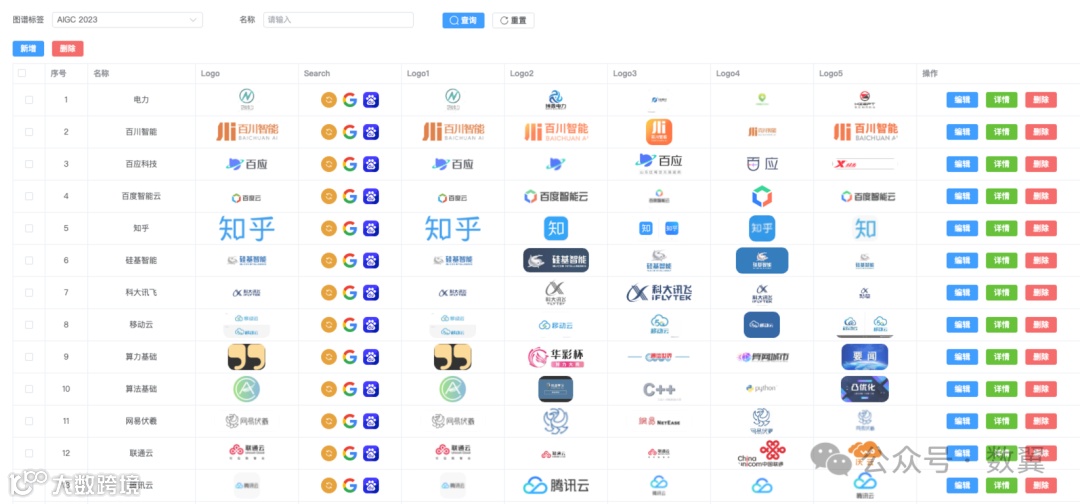Click the red 删除 button above the table
This screenshot has width=1080, height=504.
68,49
